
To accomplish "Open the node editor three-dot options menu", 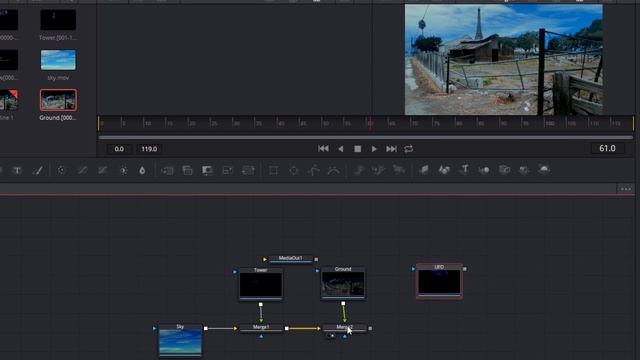I will pyautogui.click(x=626, y=189).
